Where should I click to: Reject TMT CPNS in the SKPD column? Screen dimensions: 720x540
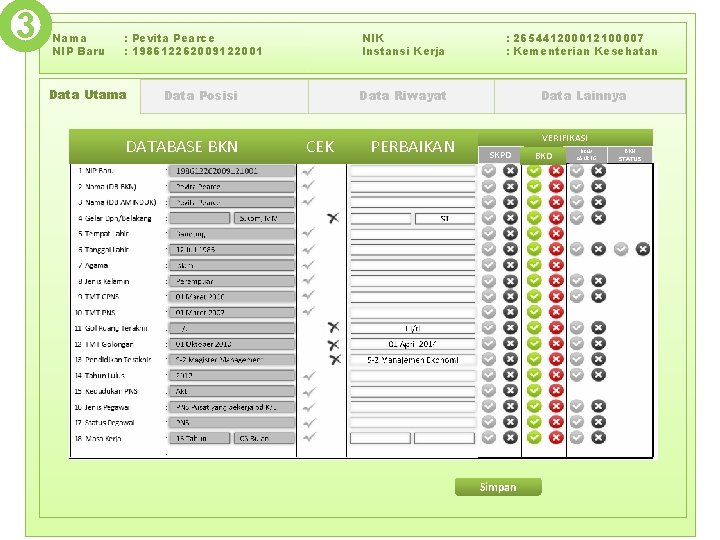point(510,296)
